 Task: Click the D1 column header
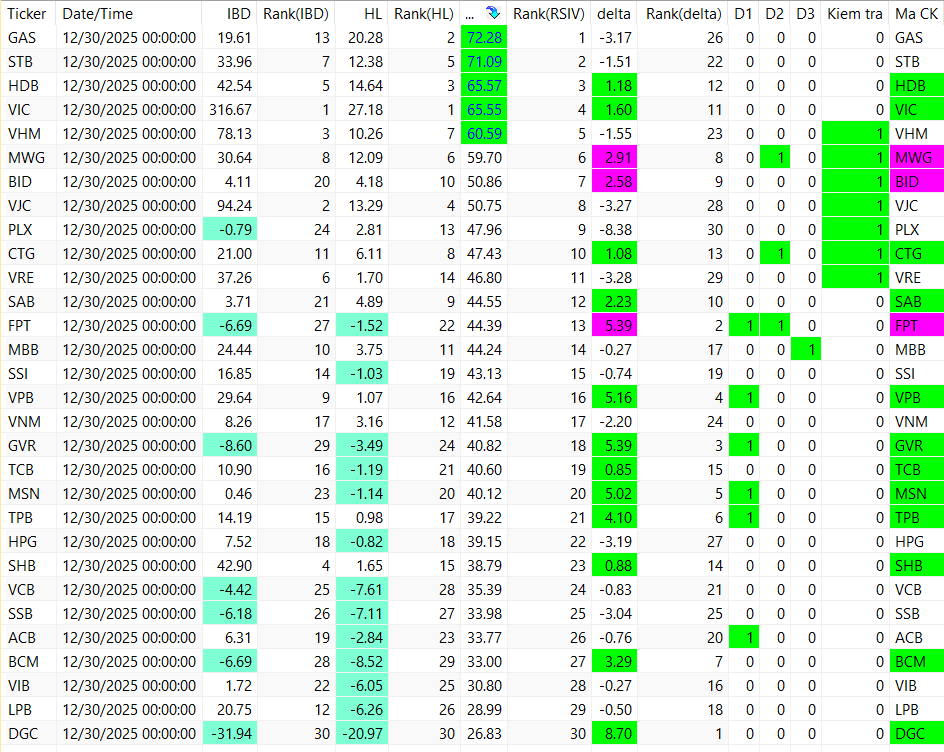point(744,13)
